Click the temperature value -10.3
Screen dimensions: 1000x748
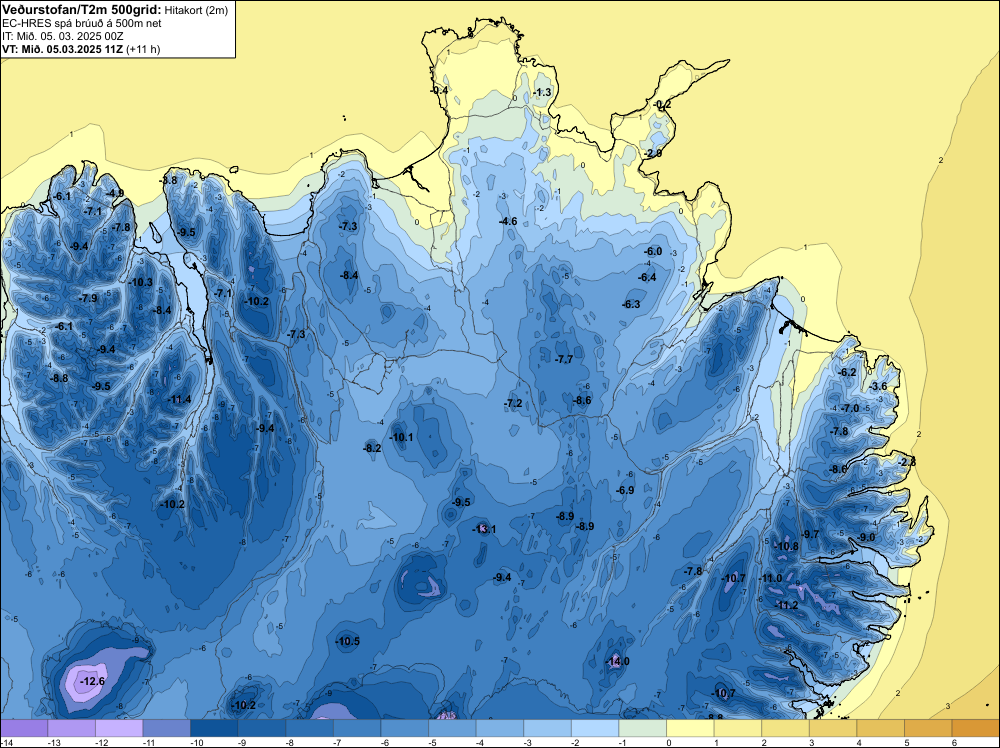pos(140,282)
